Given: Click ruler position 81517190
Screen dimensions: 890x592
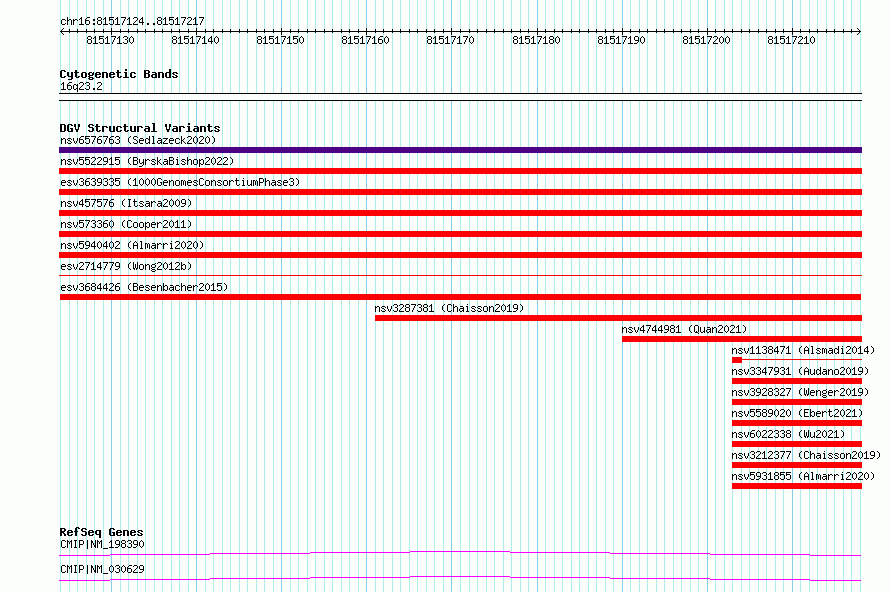Looking at the screenshot, I should coord(622,40).
